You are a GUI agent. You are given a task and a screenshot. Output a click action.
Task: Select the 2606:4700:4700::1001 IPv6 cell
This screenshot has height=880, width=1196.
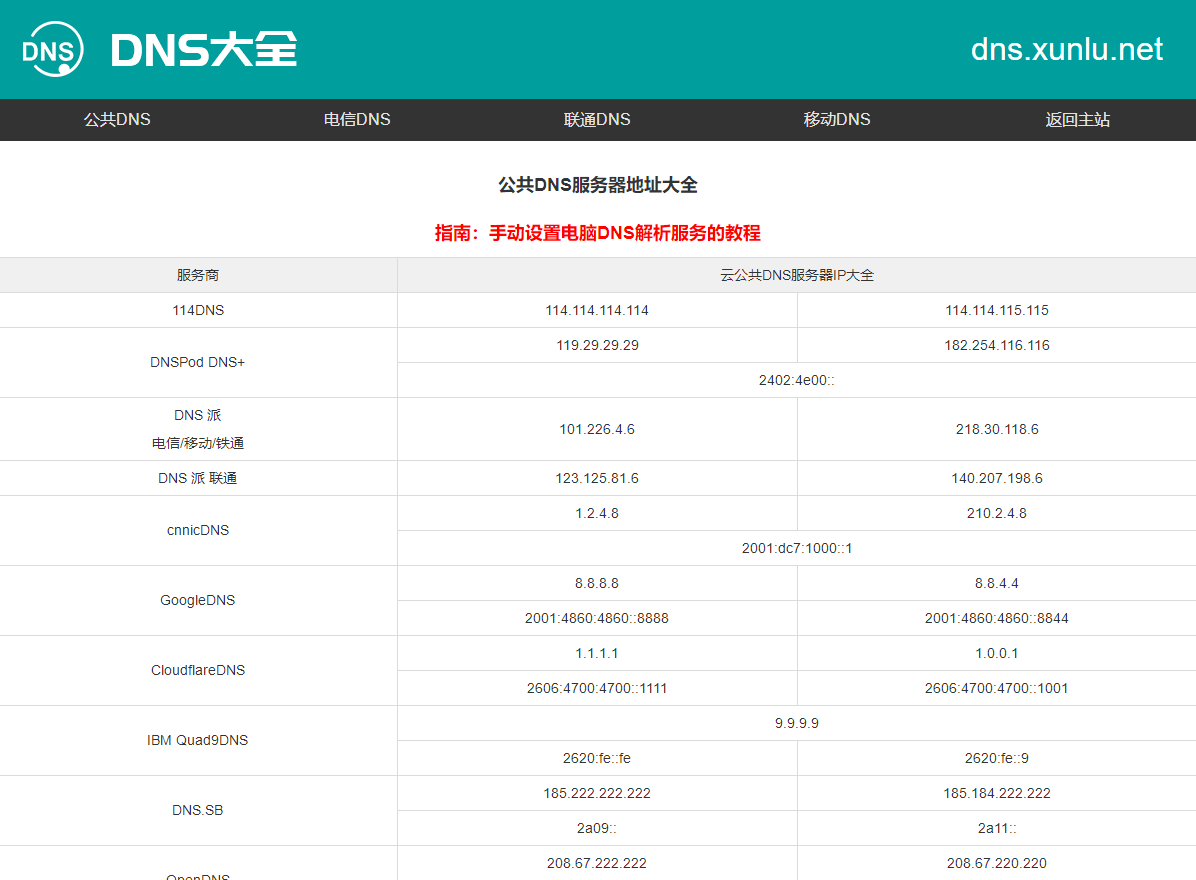point(996,689)
